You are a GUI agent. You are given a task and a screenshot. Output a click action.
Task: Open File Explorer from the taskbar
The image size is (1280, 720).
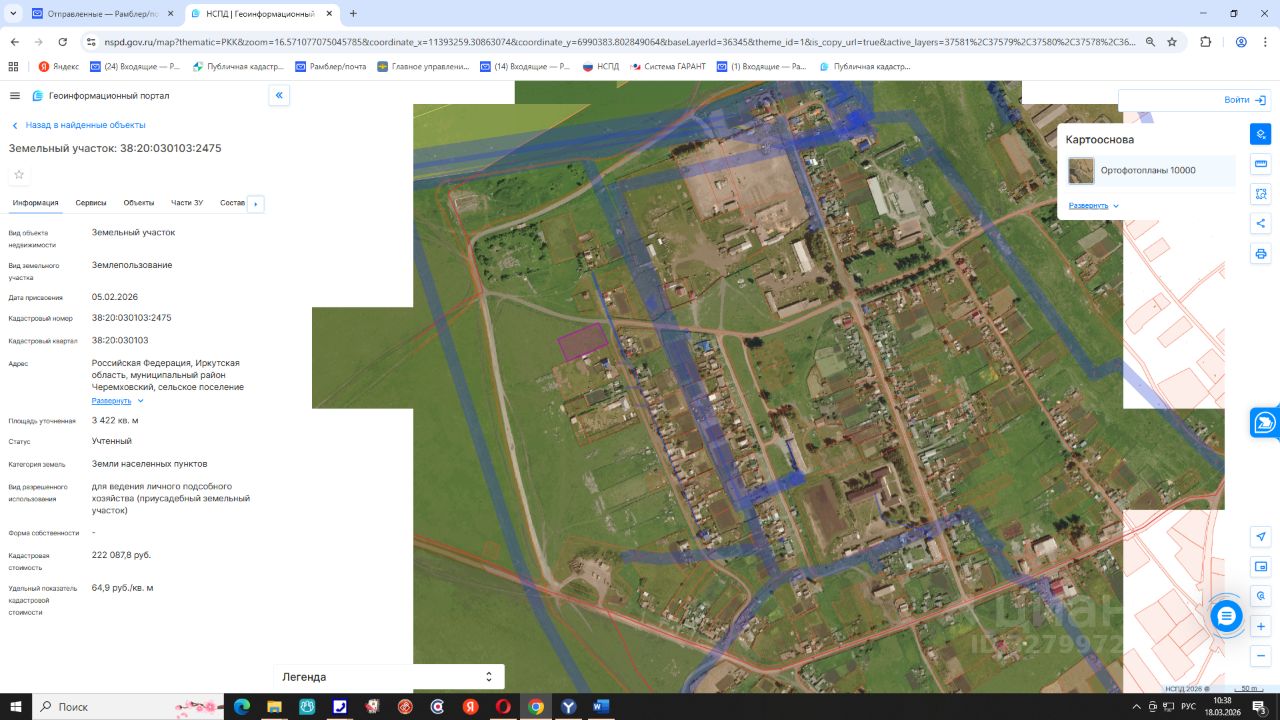tap(274, 707)
